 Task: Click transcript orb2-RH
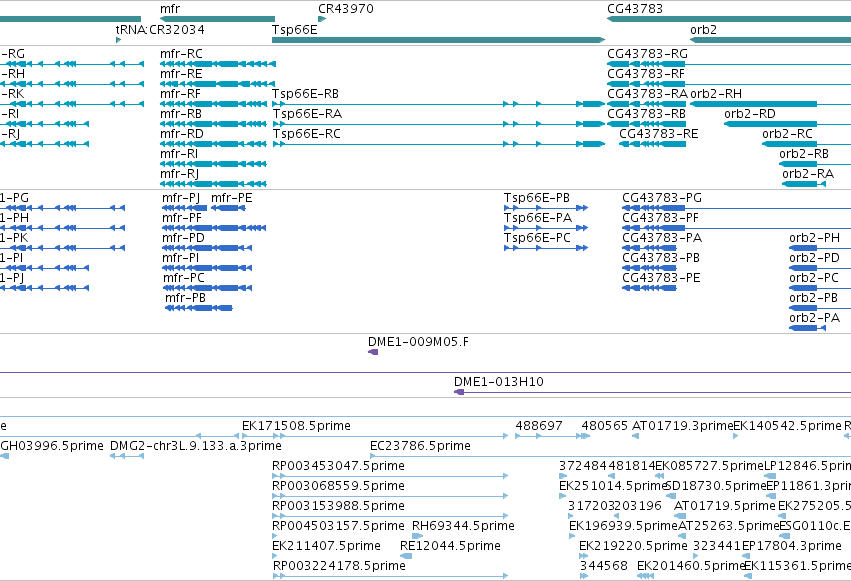coord(770,104)
